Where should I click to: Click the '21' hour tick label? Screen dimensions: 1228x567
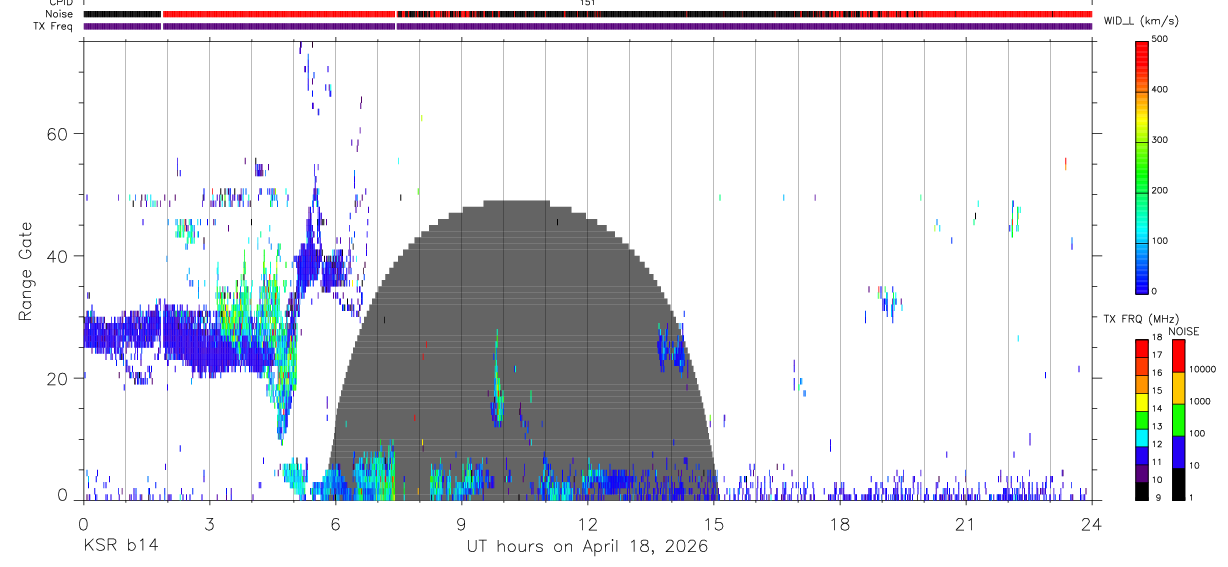coord(966,523)
